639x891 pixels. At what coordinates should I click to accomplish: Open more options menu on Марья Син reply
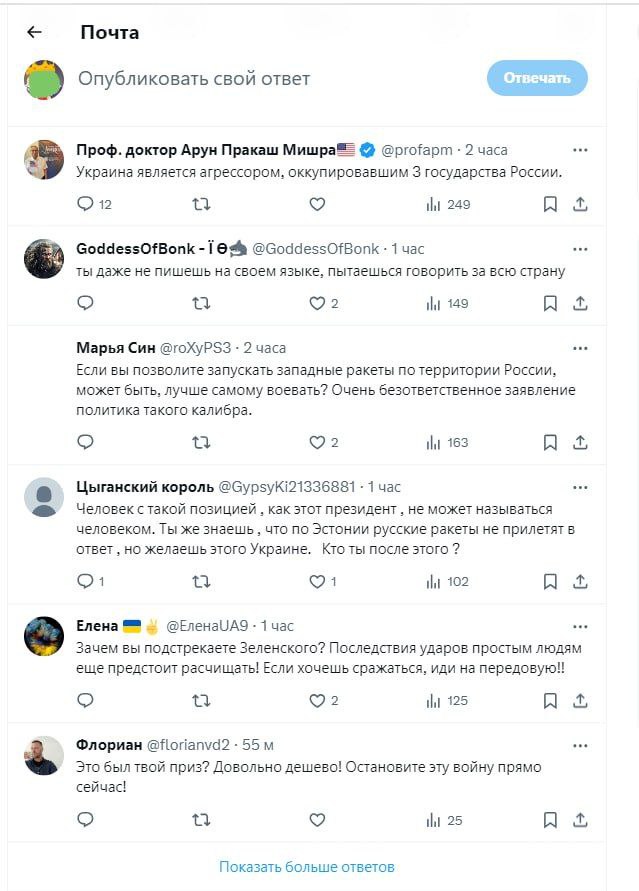(580, 348)
